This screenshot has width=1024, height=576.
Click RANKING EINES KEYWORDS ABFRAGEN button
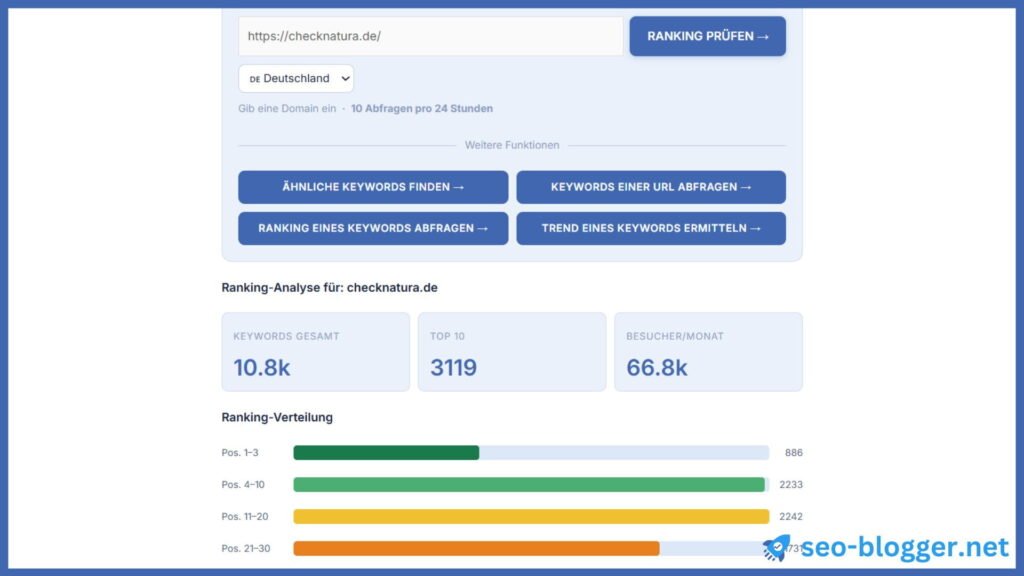click(x=373, y=228)
